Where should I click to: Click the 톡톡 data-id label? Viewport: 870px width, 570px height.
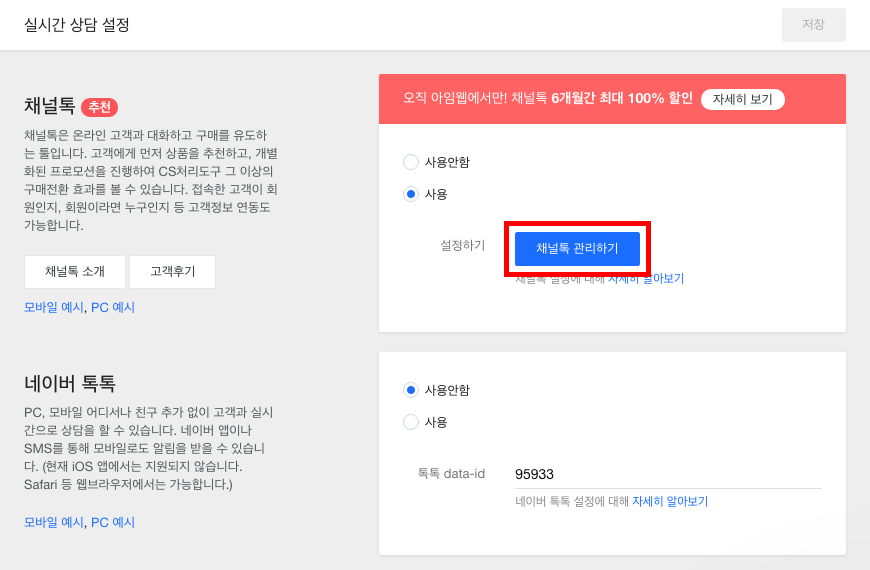click(x=451, y=473)
